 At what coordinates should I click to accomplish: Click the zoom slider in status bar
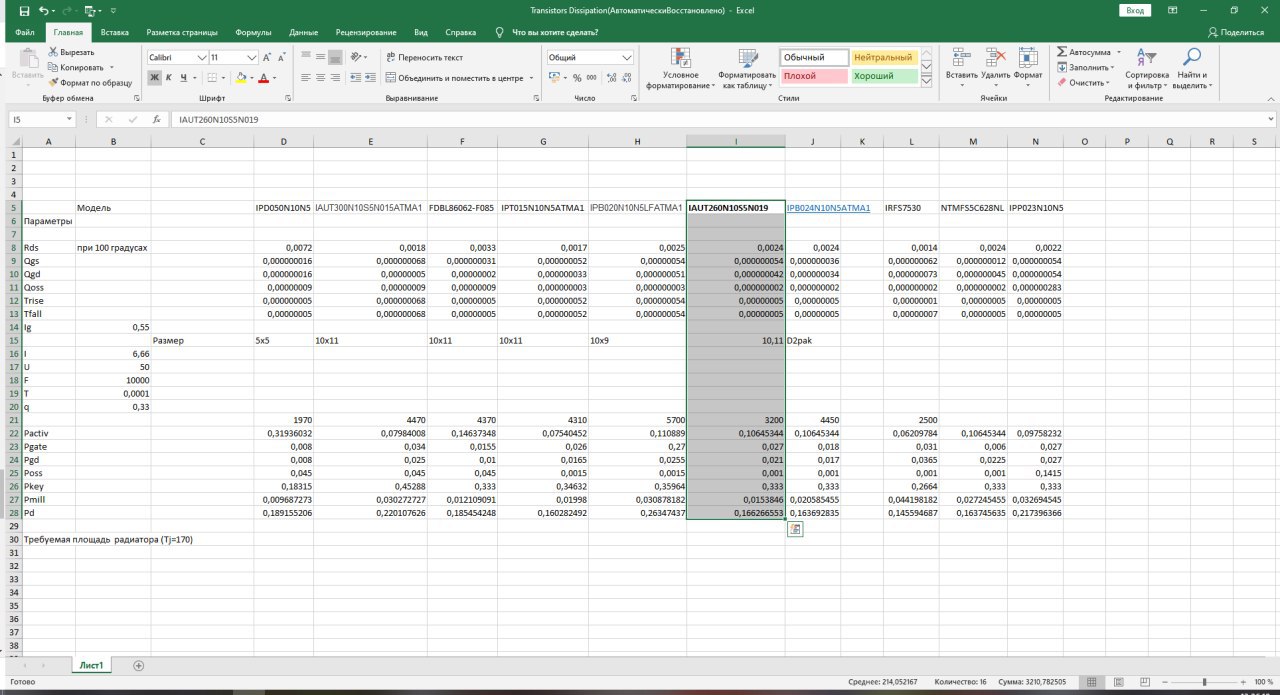[1205, 682]
